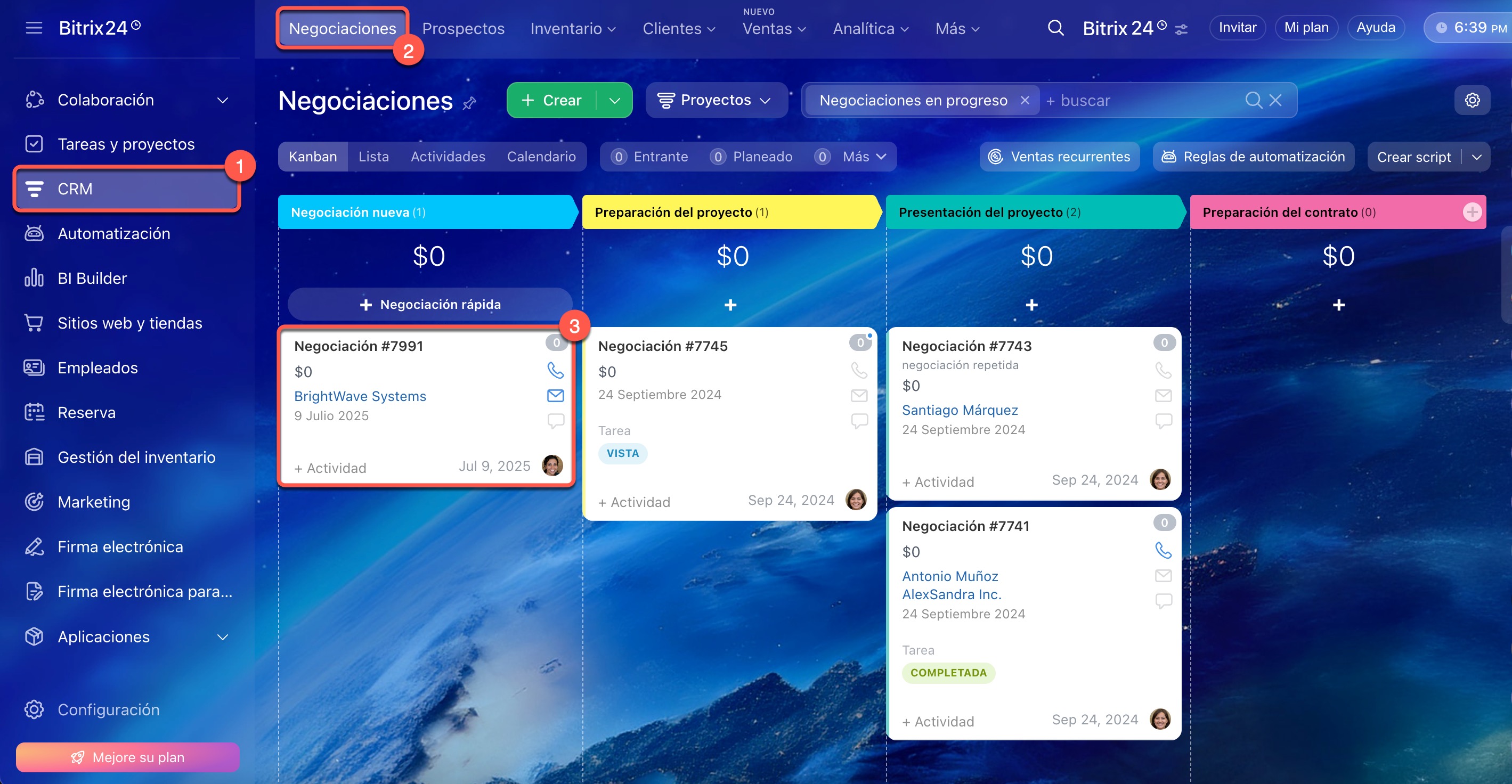Click the phone icon on Negociación #7991

(555, 370)
